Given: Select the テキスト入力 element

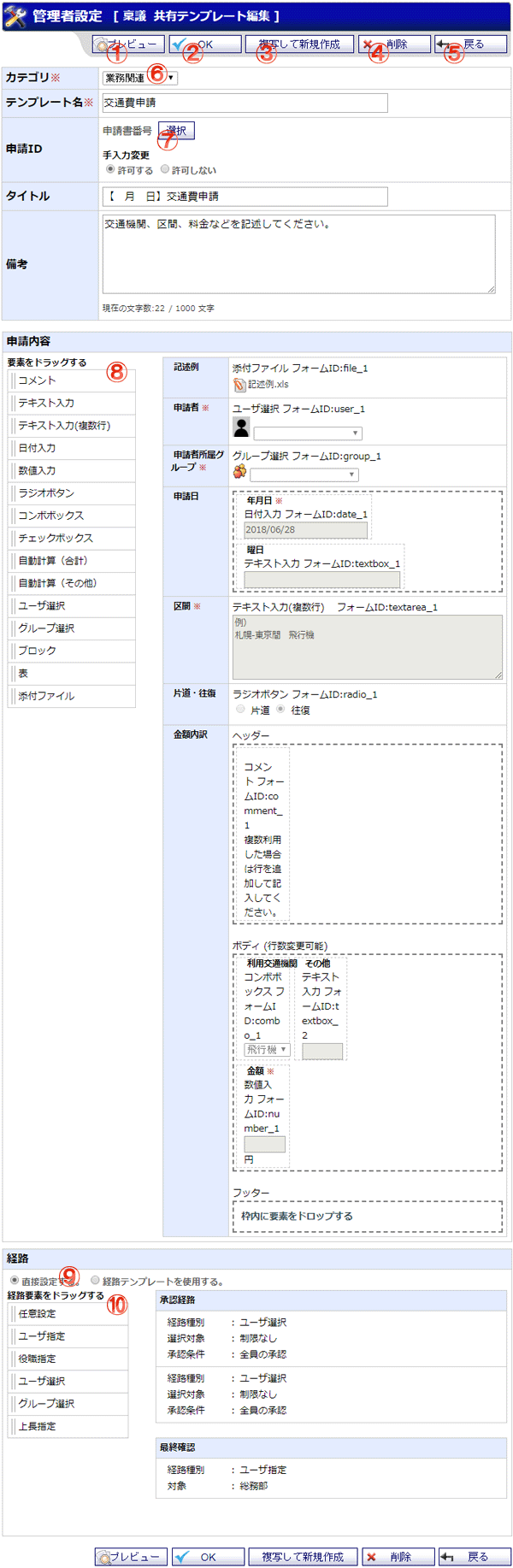Looking at the screenshot, I should tap(72, 403).
